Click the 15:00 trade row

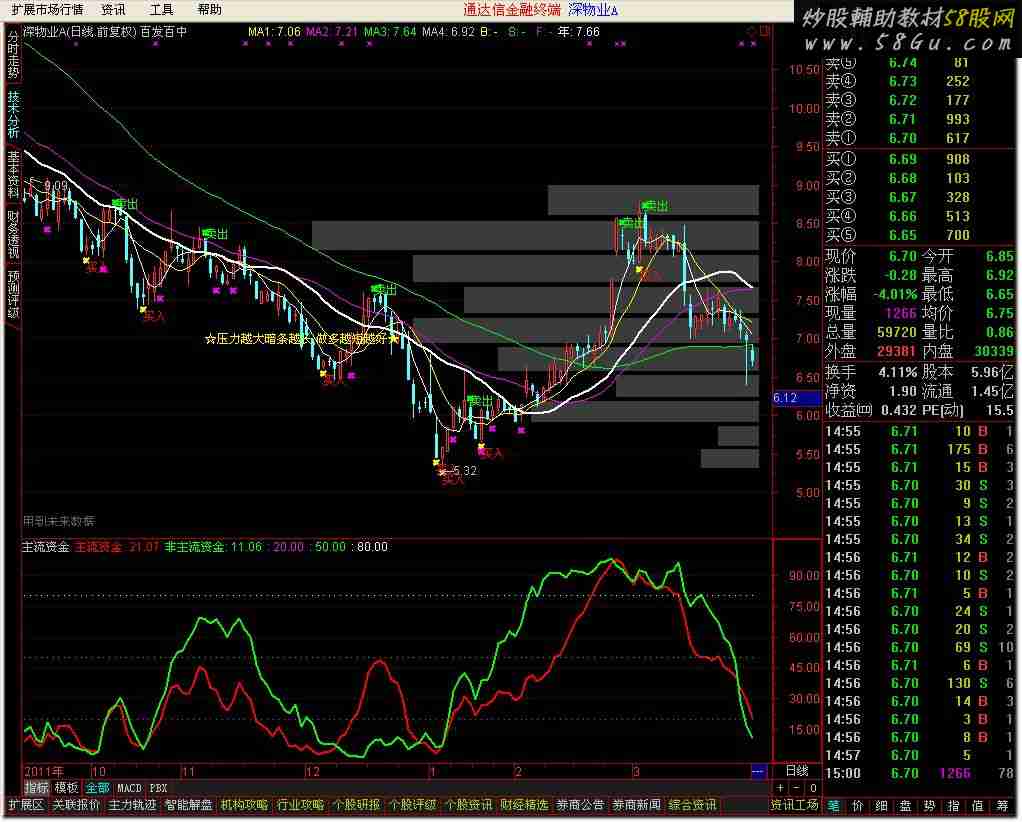(919, 774)
